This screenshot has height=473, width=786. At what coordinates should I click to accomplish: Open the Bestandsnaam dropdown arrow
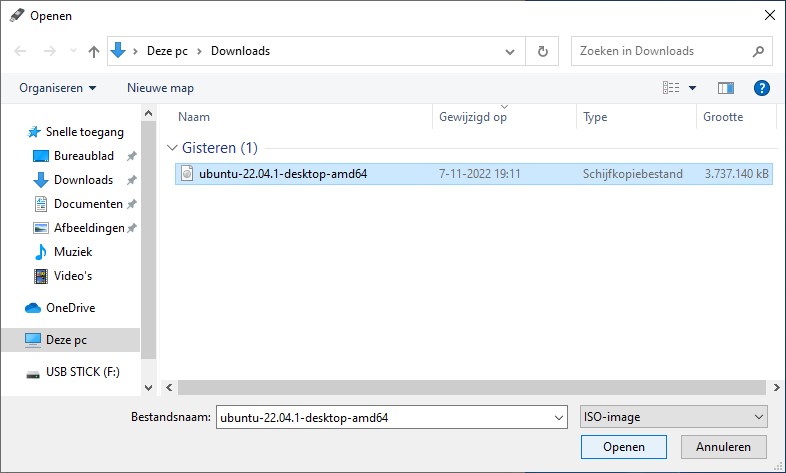[x=557, y=416]
